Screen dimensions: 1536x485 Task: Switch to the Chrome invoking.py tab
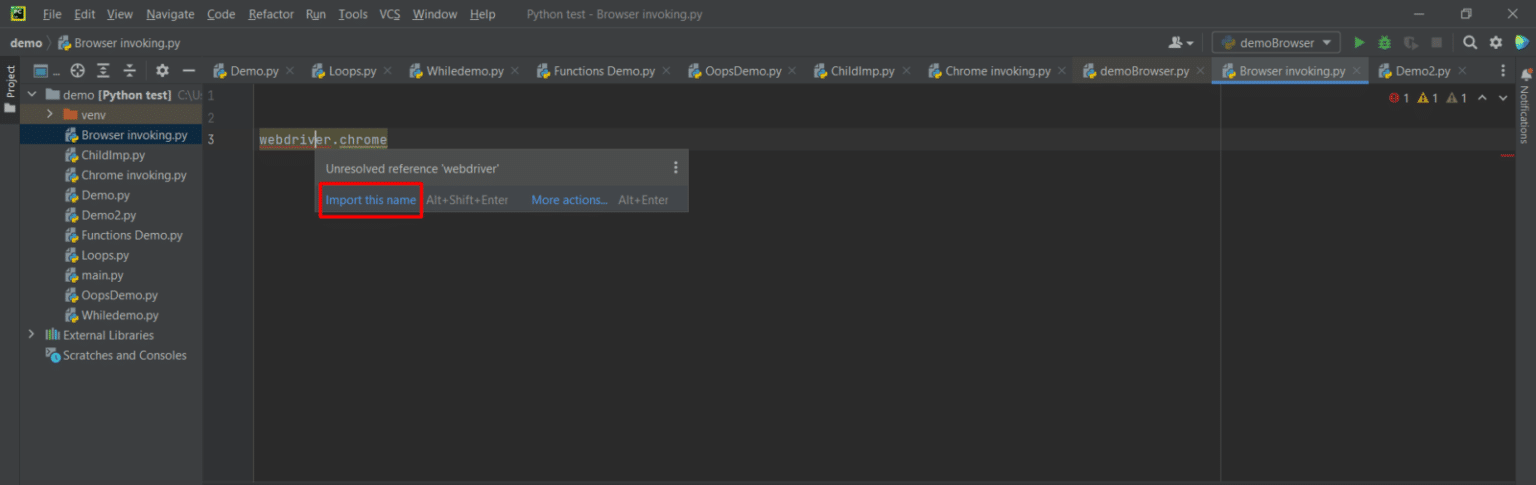[997, 71]
